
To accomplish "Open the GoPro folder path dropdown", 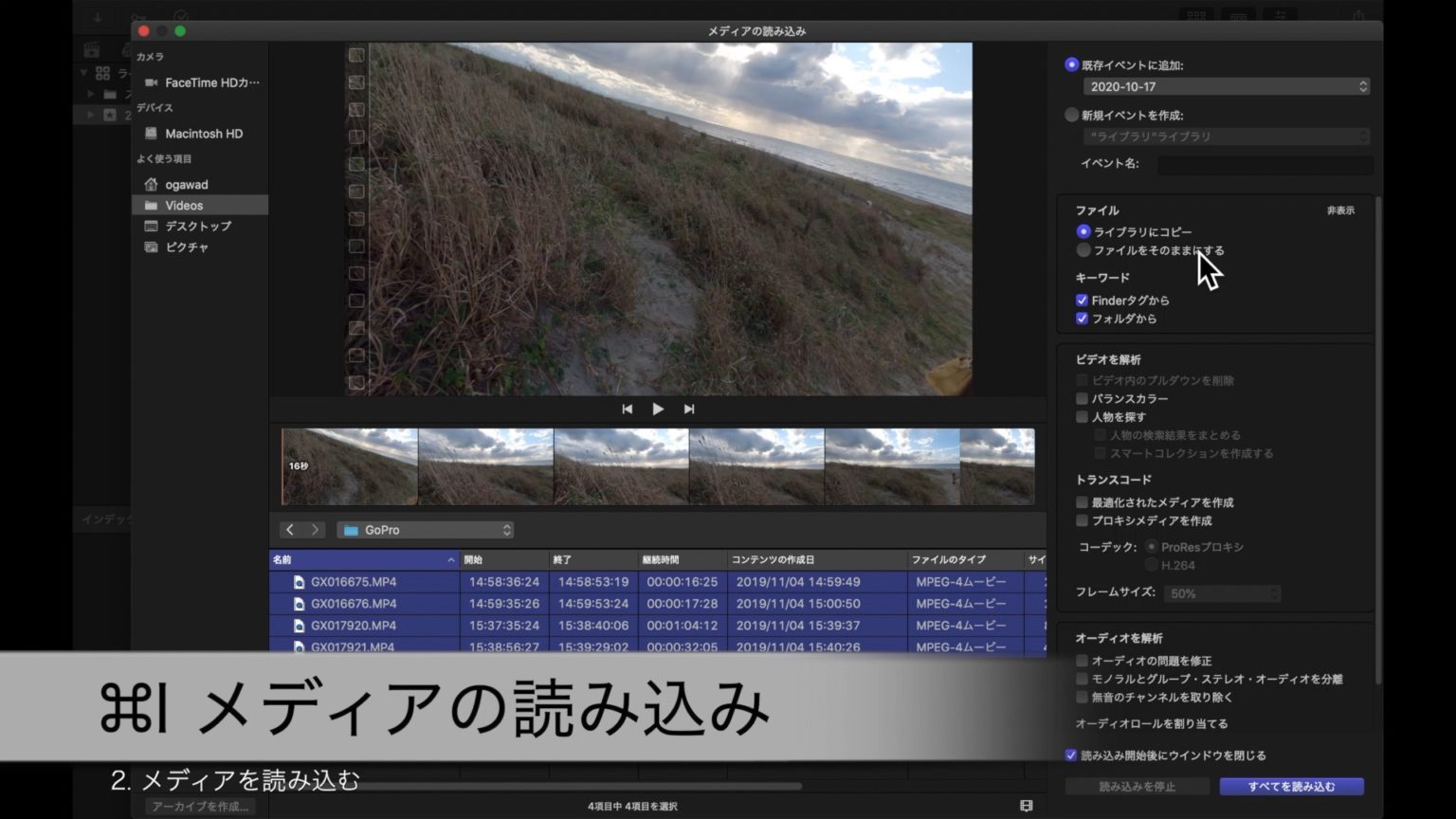I will coord(425,529).
